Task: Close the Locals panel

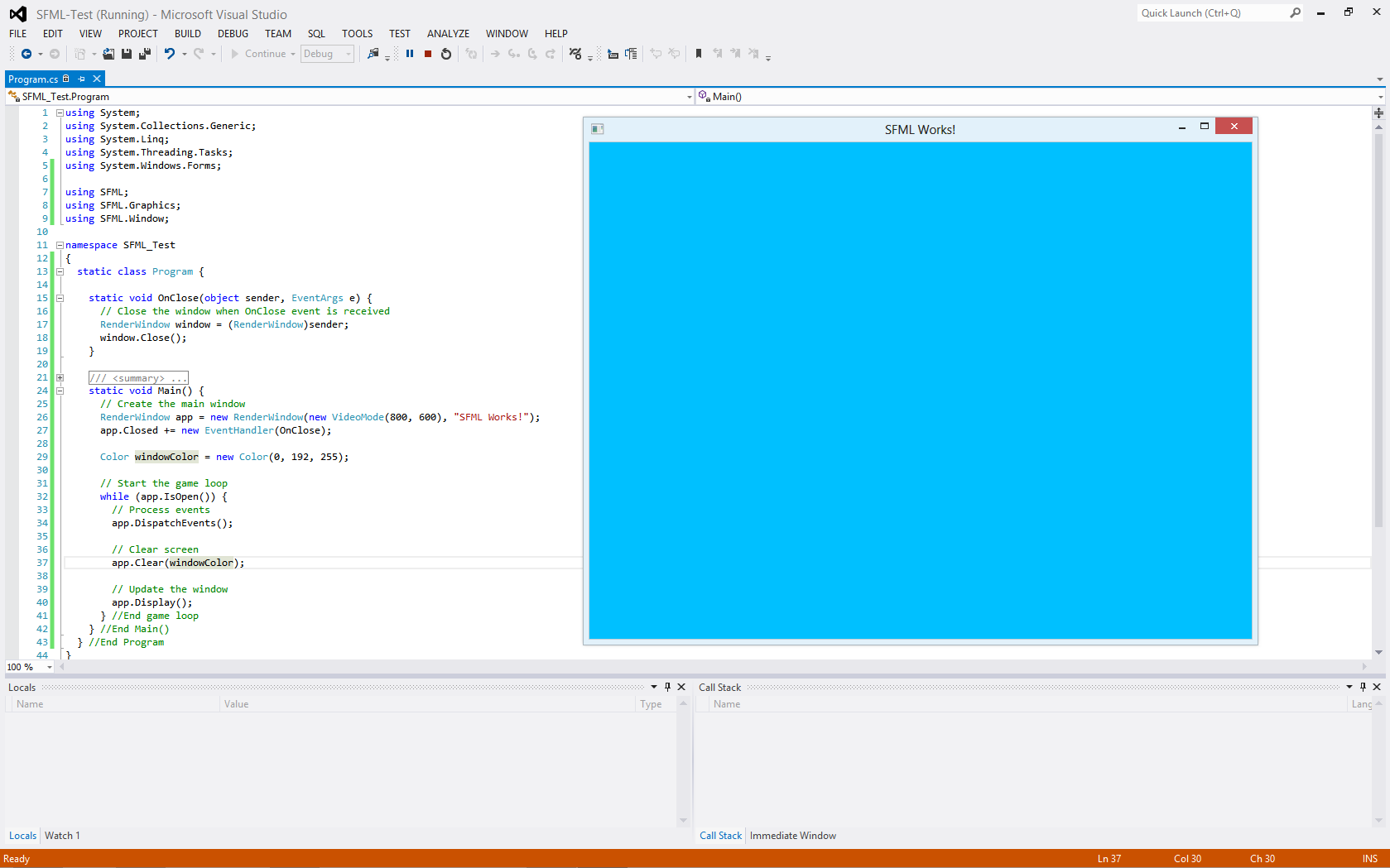Action: click(x=681, y=687)
